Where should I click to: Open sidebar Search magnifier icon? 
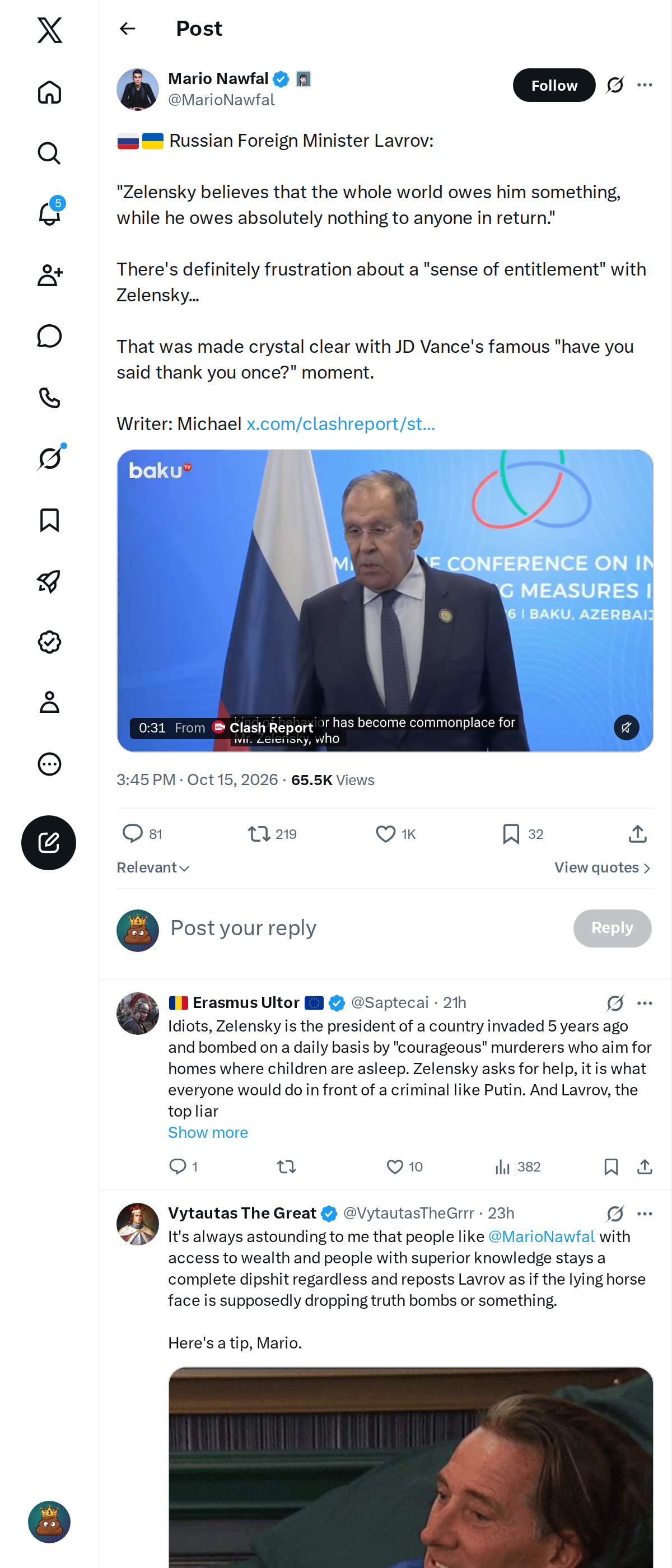[x=49, y=153]
